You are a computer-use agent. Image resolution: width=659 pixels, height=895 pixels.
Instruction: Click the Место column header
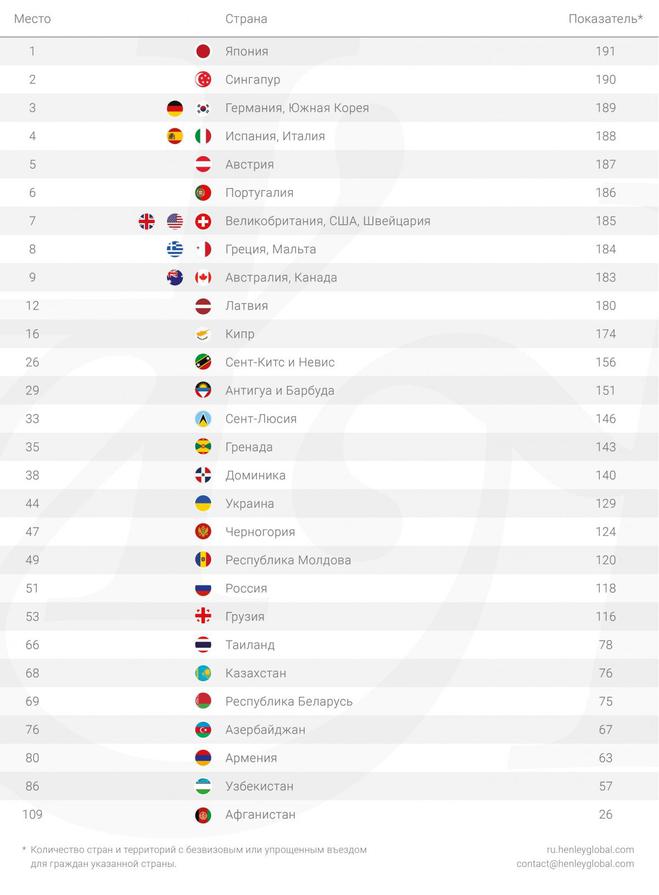33,19
